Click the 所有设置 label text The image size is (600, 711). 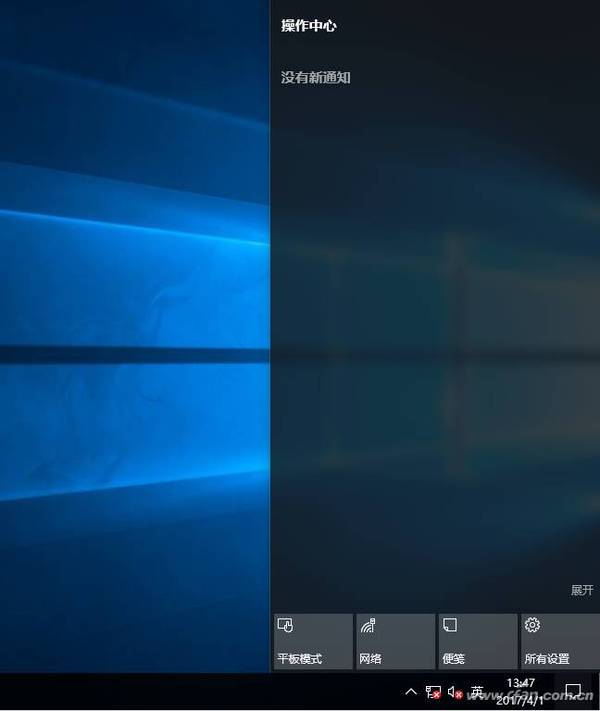coord(547,659)
